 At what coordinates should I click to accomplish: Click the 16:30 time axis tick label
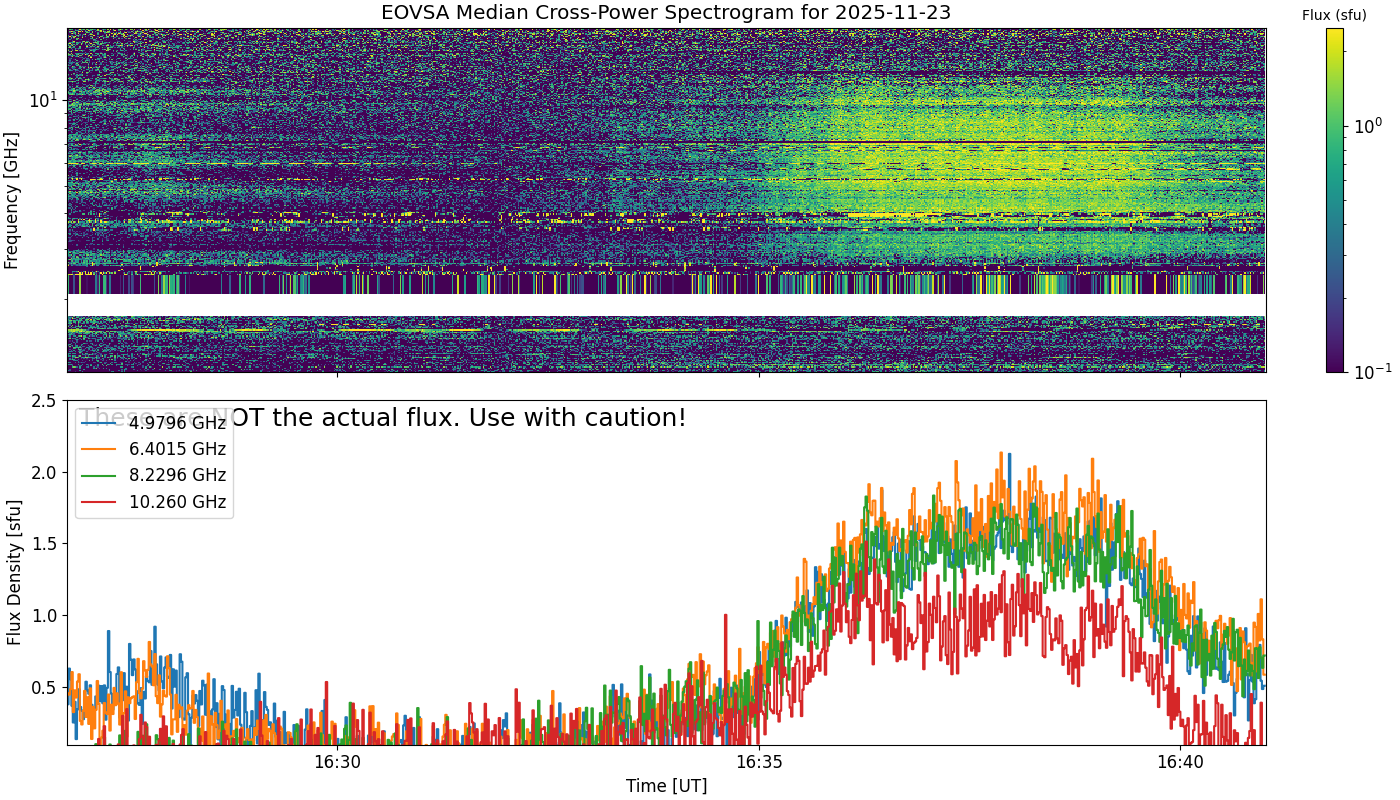point(337,763)
